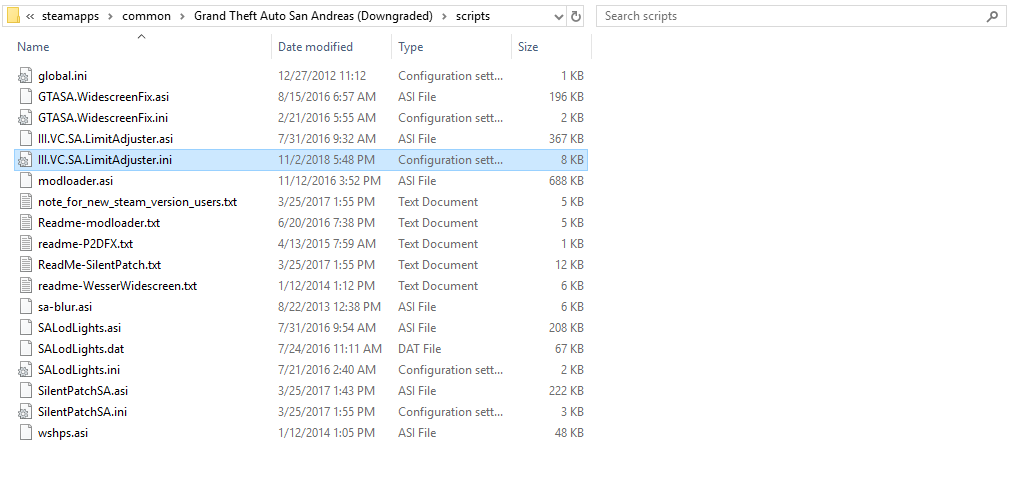Navigate to steamapps breadcrumb
The width and height of the screenshot is (1014, 500).
(70, 16)
